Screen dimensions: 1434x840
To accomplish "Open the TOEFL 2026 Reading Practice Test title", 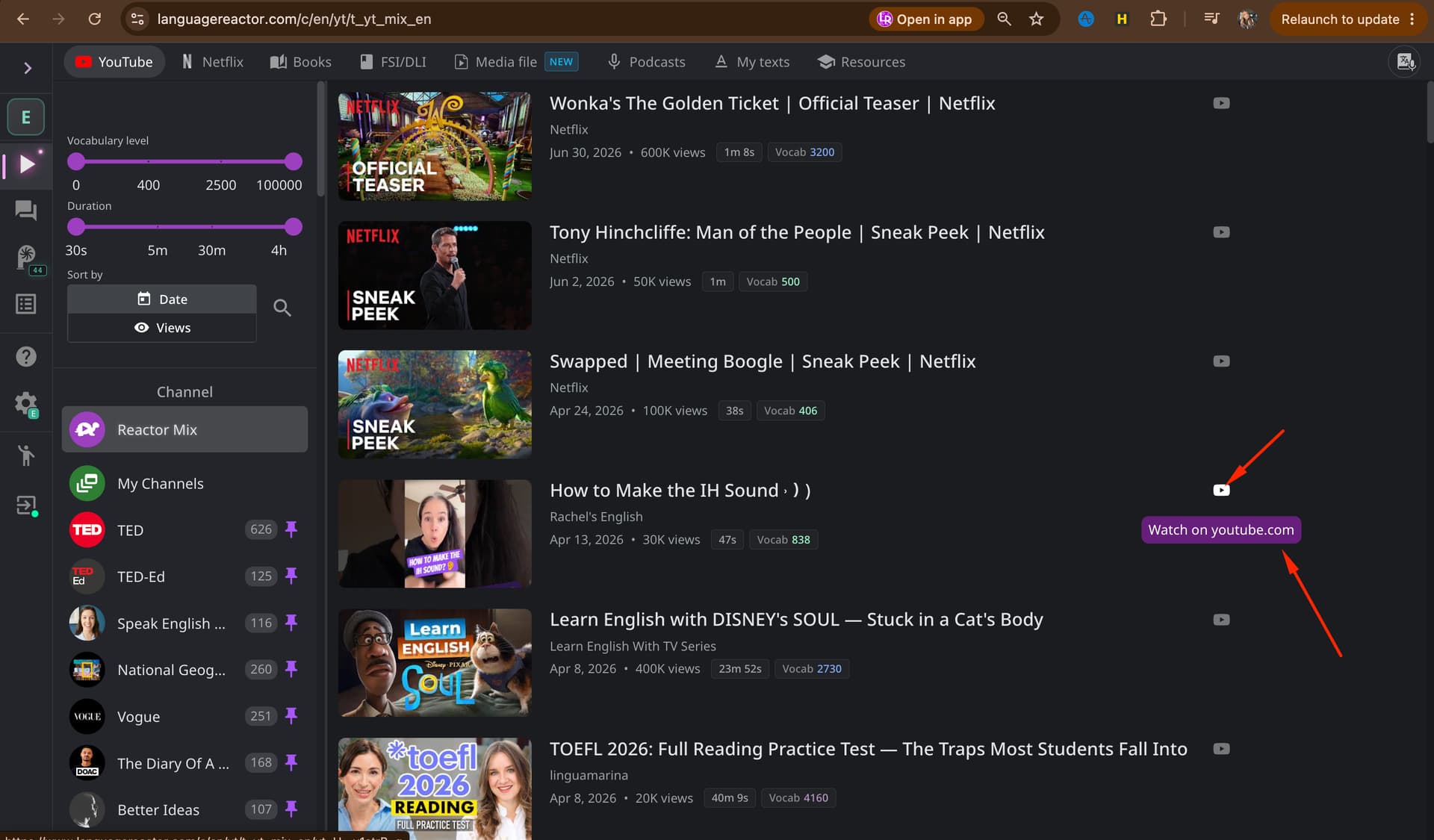I will click(869, 749).
